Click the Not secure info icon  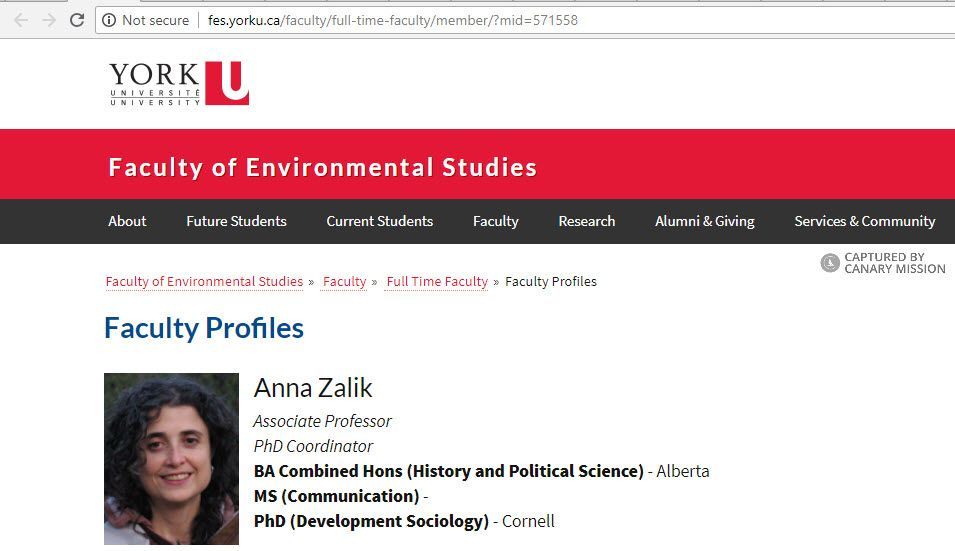[109, 20]
